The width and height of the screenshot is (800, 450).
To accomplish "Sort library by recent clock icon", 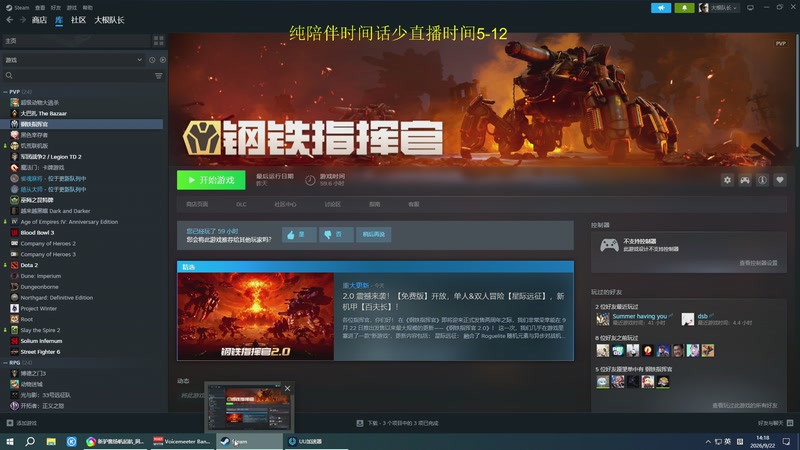I will 152,60.
